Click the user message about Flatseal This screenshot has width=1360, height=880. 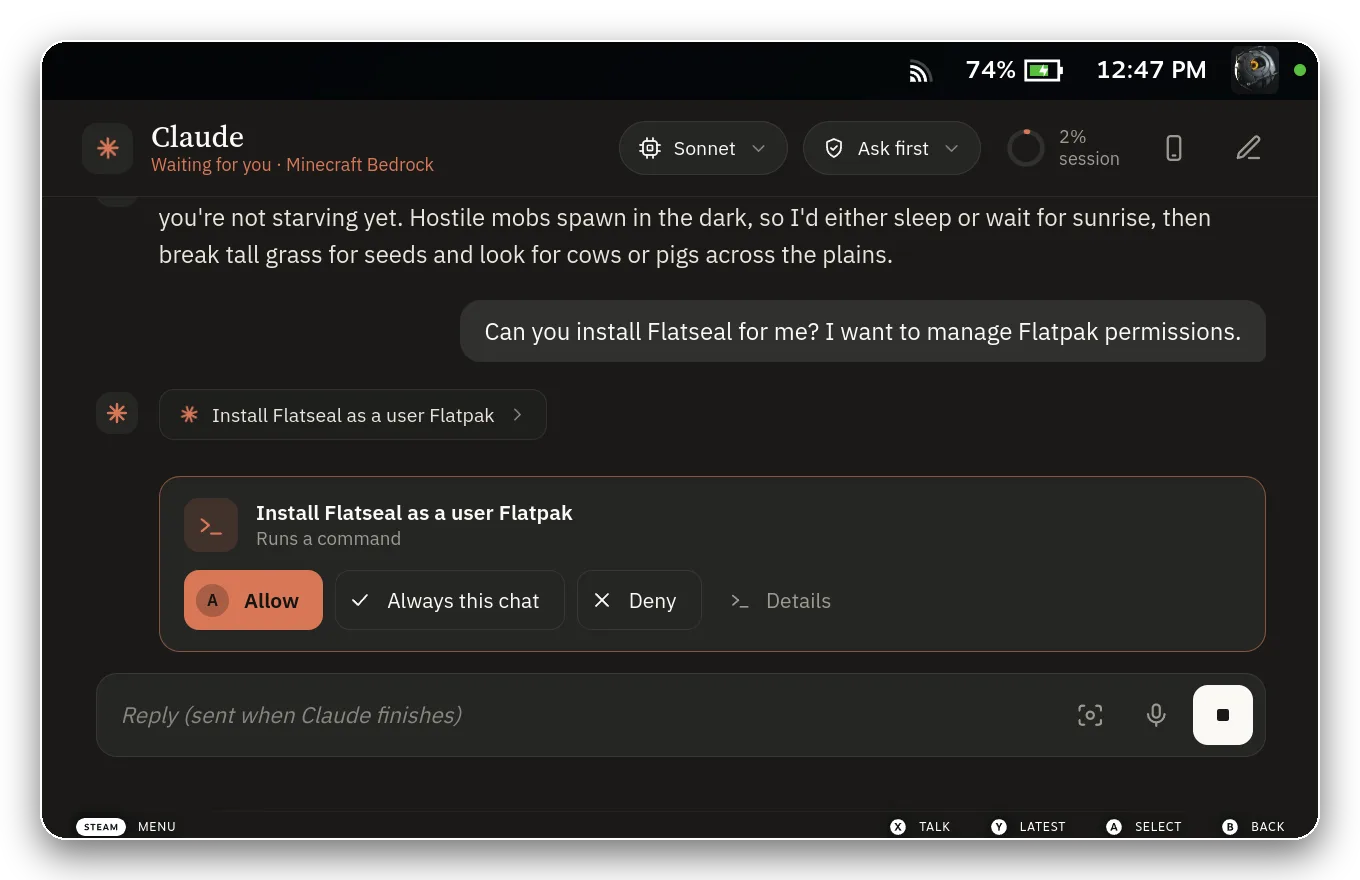[863, 332]
